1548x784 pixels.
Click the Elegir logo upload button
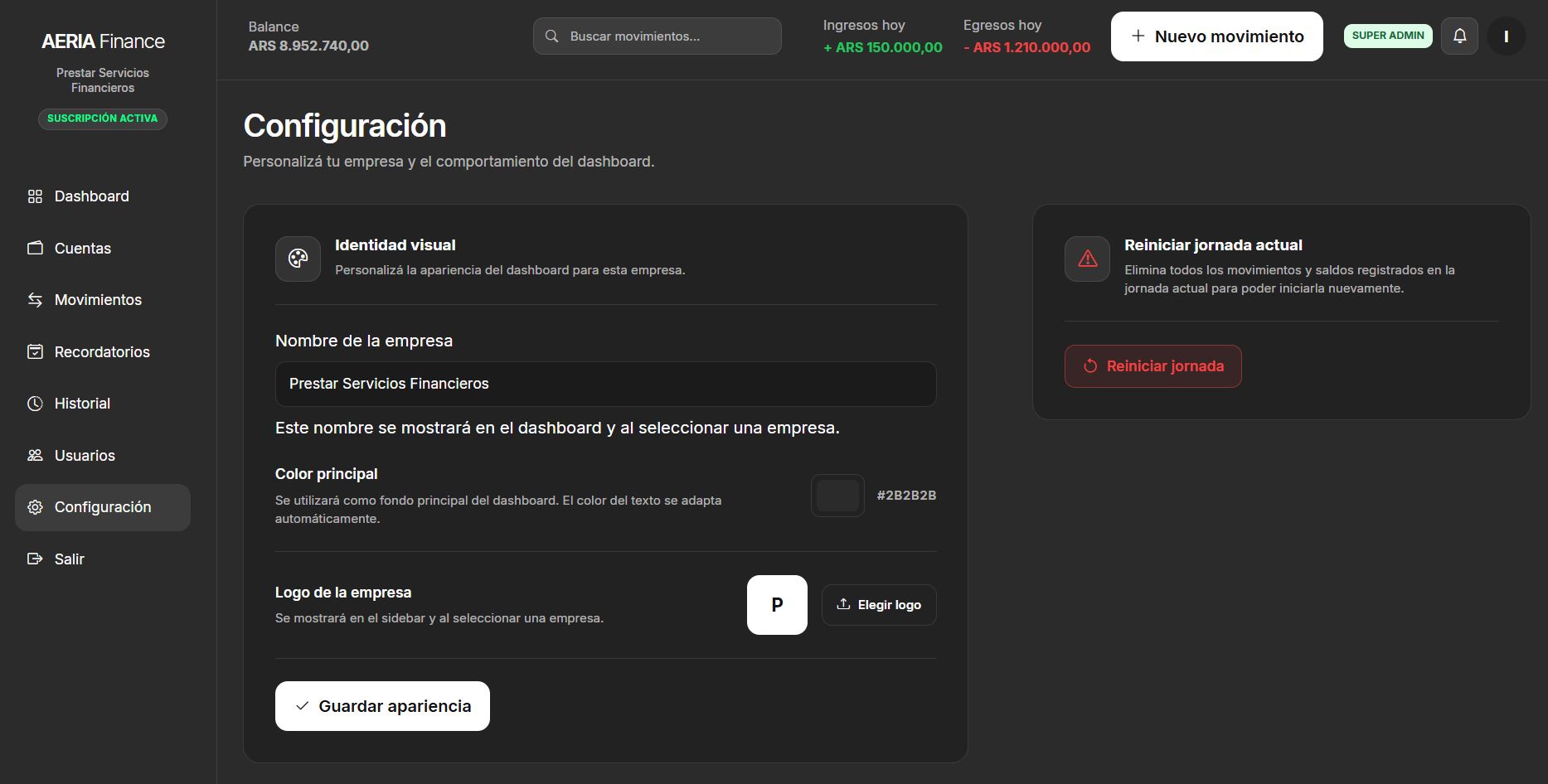click(879, 605)
